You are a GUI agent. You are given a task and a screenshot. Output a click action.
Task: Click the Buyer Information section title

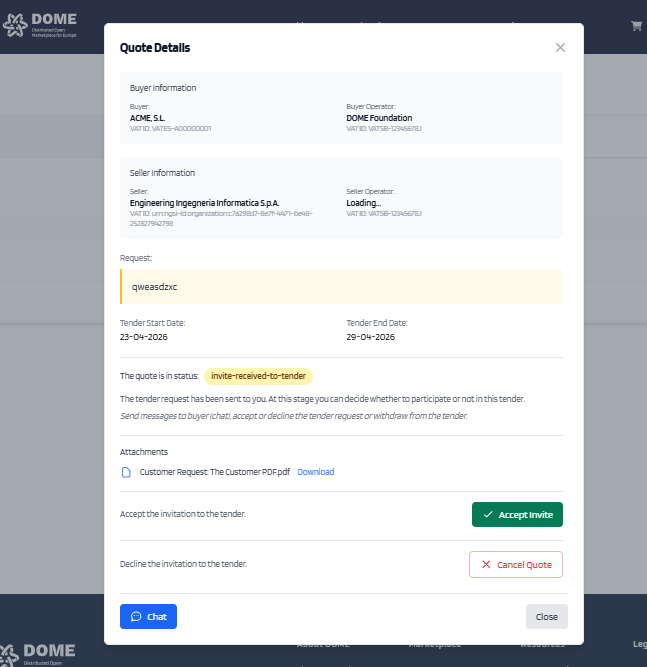coord(163,88)
